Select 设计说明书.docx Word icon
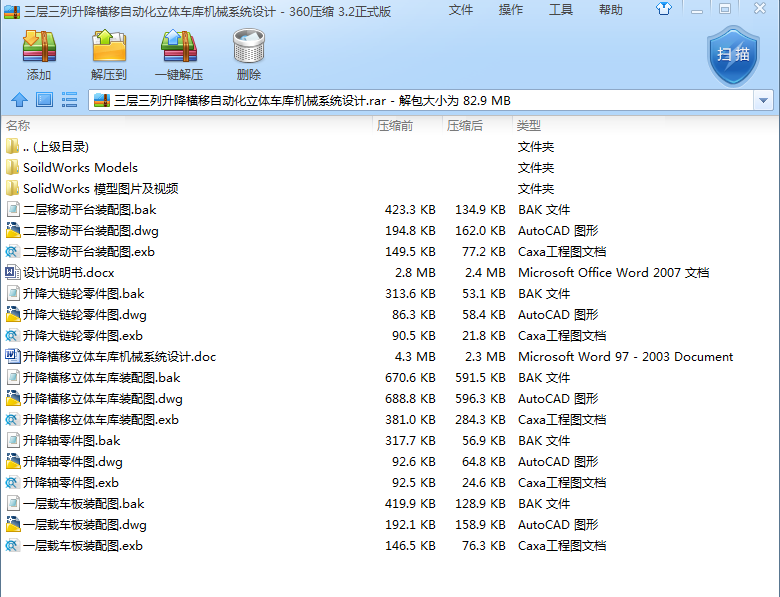Viewport: 780px width, 597px height. pos(12,272)
